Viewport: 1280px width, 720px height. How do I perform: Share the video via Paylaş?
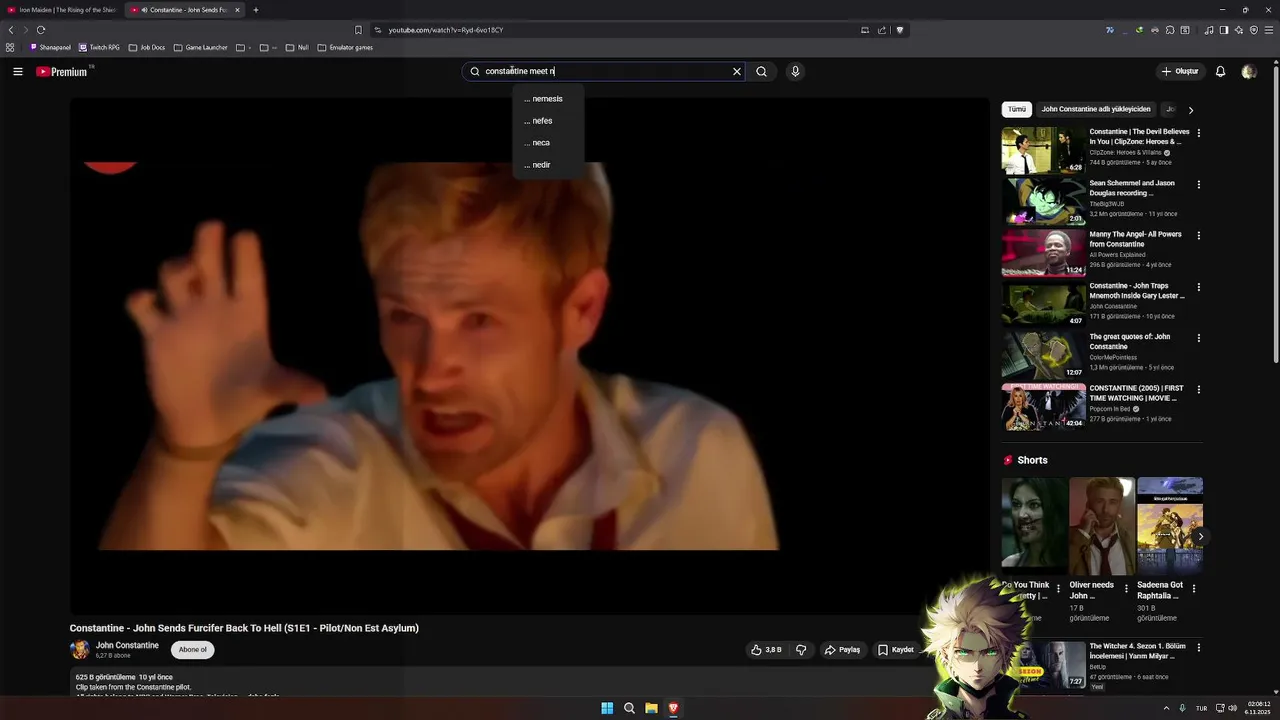(x=842, y=650)
